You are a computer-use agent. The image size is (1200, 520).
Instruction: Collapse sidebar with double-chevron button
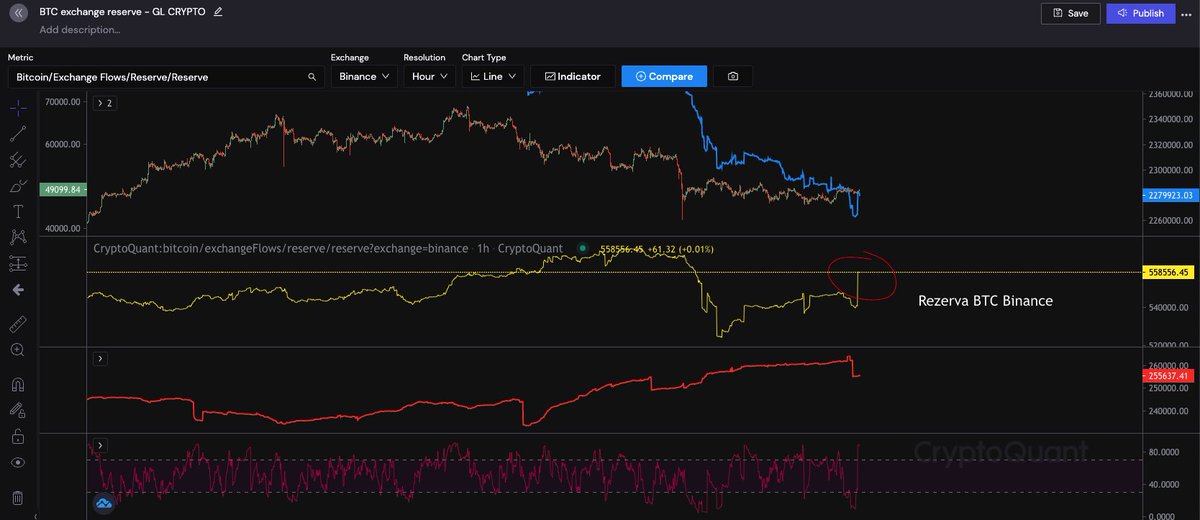[18, 13]
